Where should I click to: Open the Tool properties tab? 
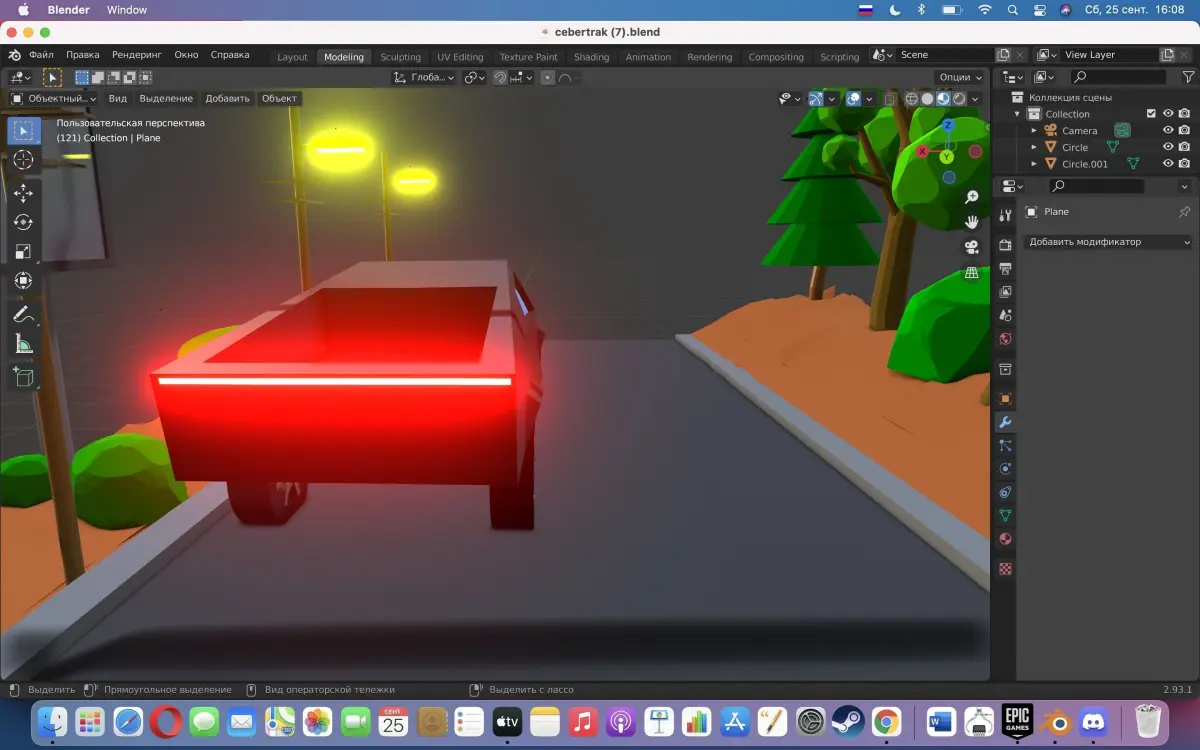1005,216
